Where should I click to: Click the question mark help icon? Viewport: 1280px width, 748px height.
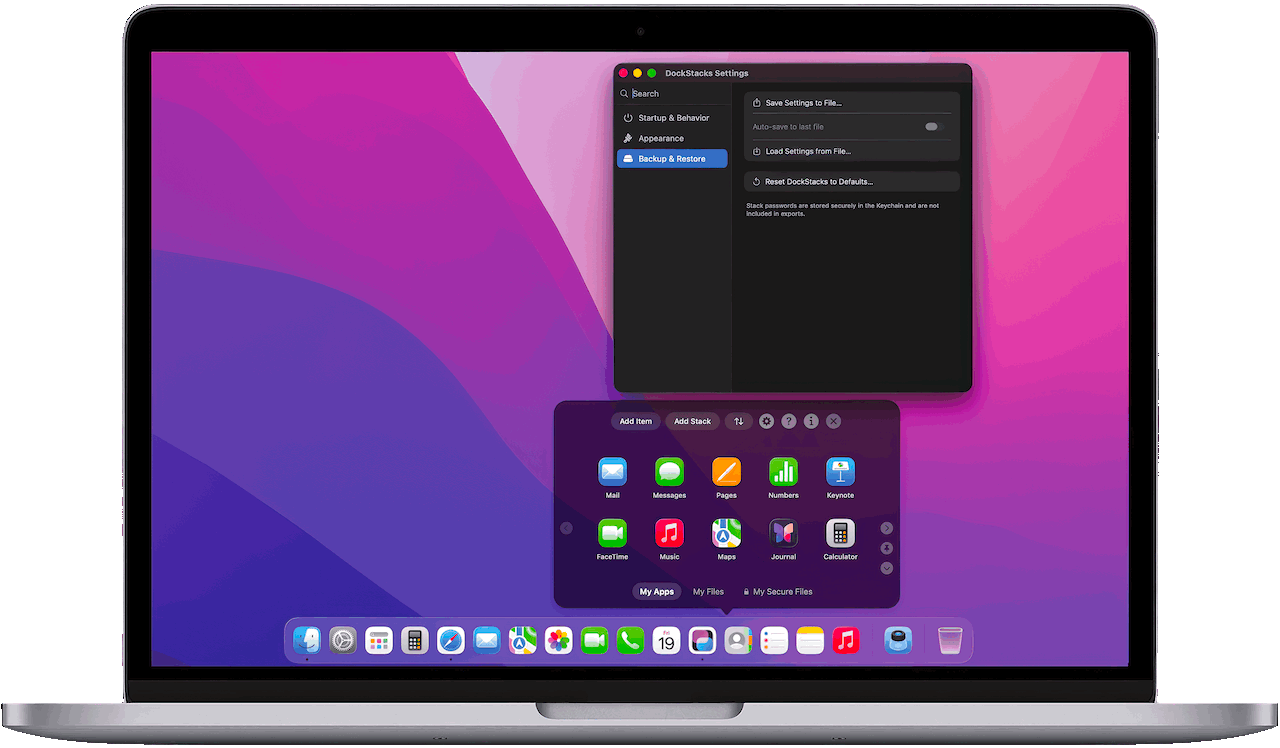(789, 421)
